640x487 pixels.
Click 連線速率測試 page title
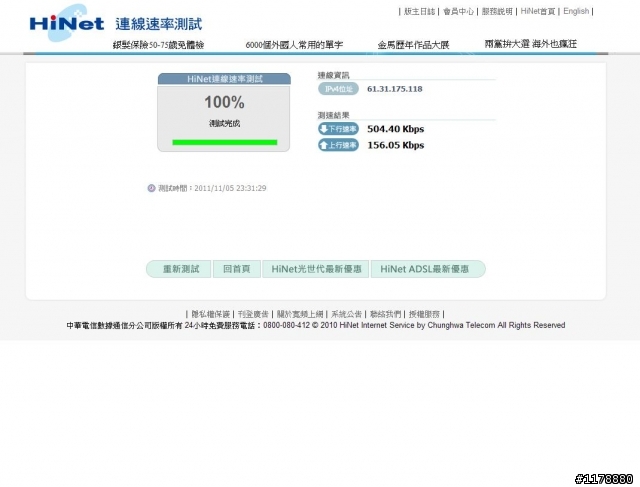[x=159, y=24]
